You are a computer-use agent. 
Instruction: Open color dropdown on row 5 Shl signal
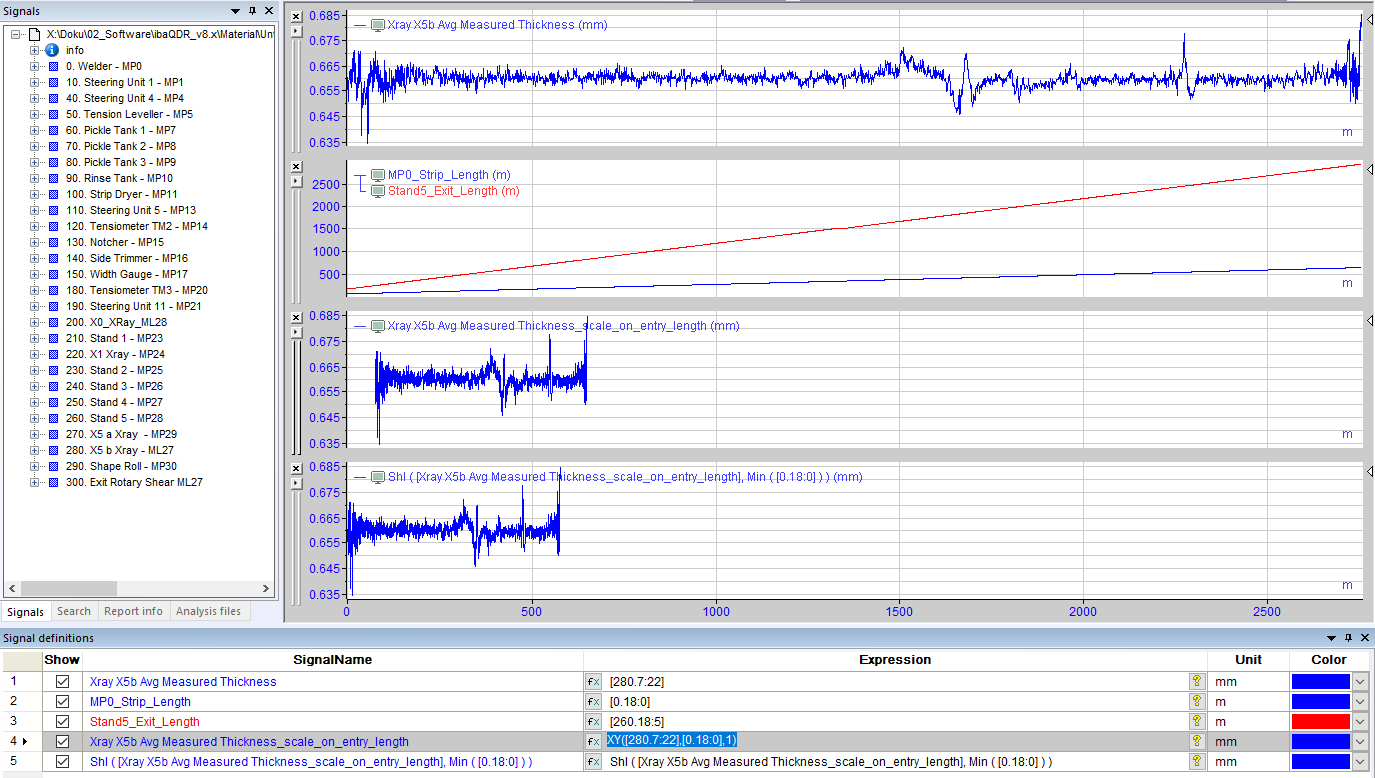[x=1359, y=762]
